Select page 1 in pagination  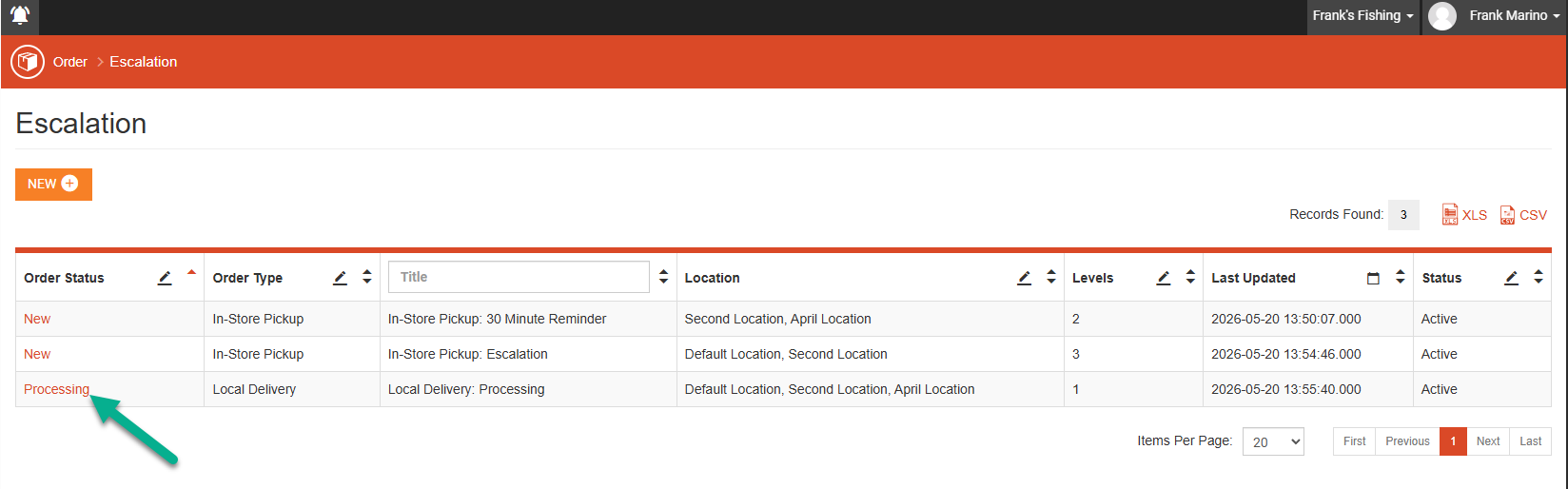tap(1453, 441)
